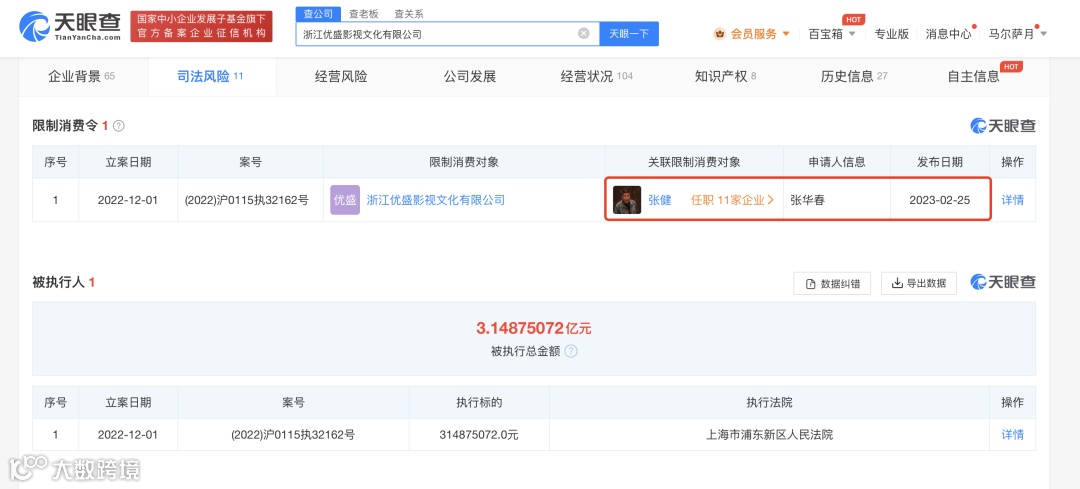The width and height of the screenshot is (1080, 489).
Task: Switch to the 司法风险 tab
Action: pos(210,76)
